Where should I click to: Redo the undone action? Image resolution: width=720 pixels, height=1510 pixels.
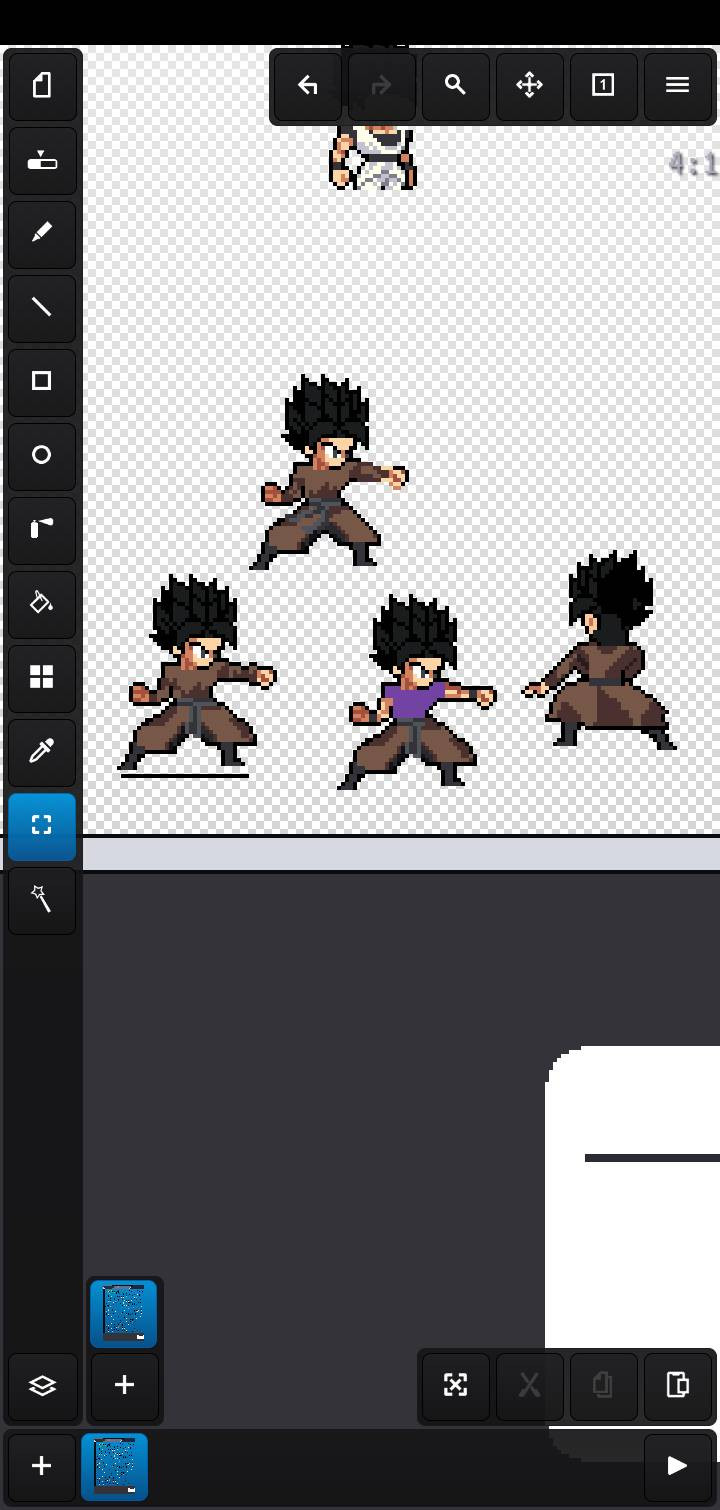click(382, 86)
